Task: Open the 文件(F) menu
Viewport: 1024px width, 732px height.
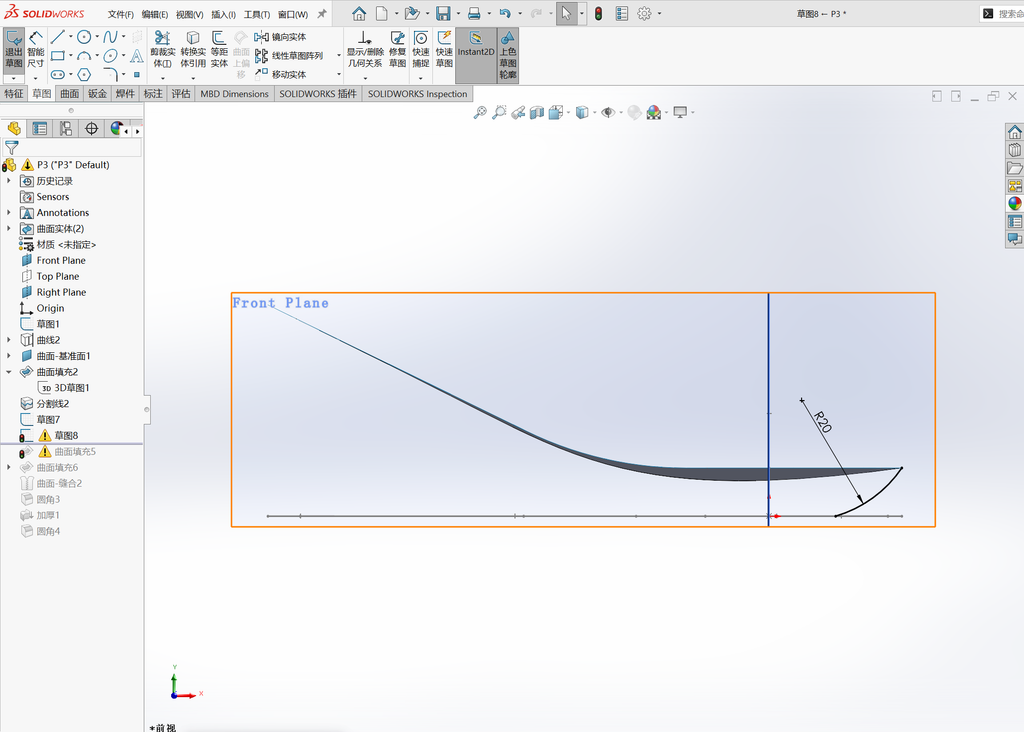Action: 121,14
